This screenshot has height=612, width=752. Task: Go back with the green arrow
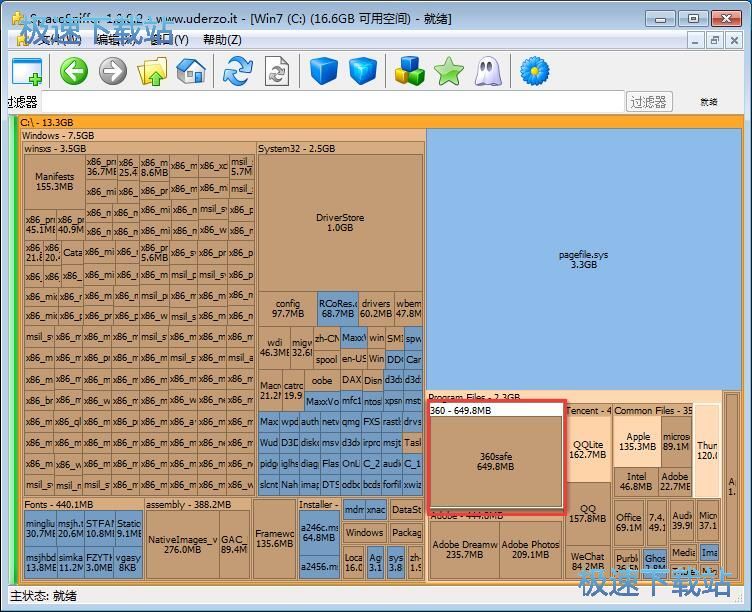(x=73, y=71)
